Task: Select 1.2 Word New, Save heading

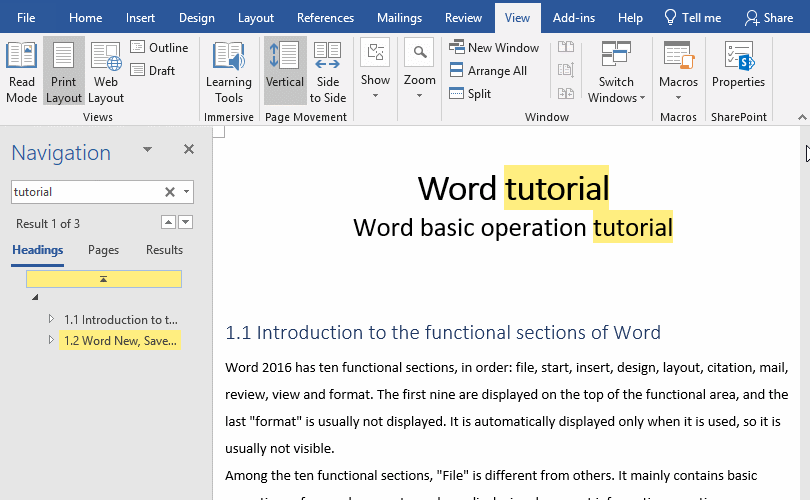Action: point(120,341)
